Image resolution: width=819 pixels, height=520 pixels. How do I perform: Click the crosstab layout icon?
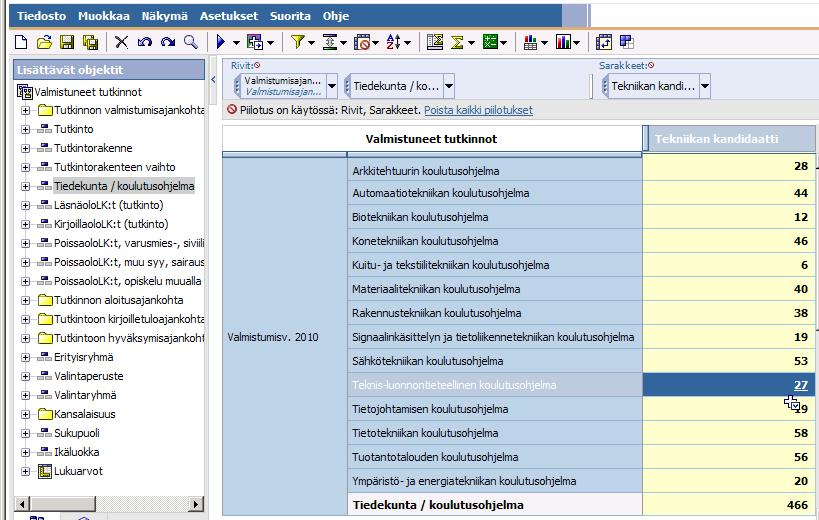click(626, 42)
